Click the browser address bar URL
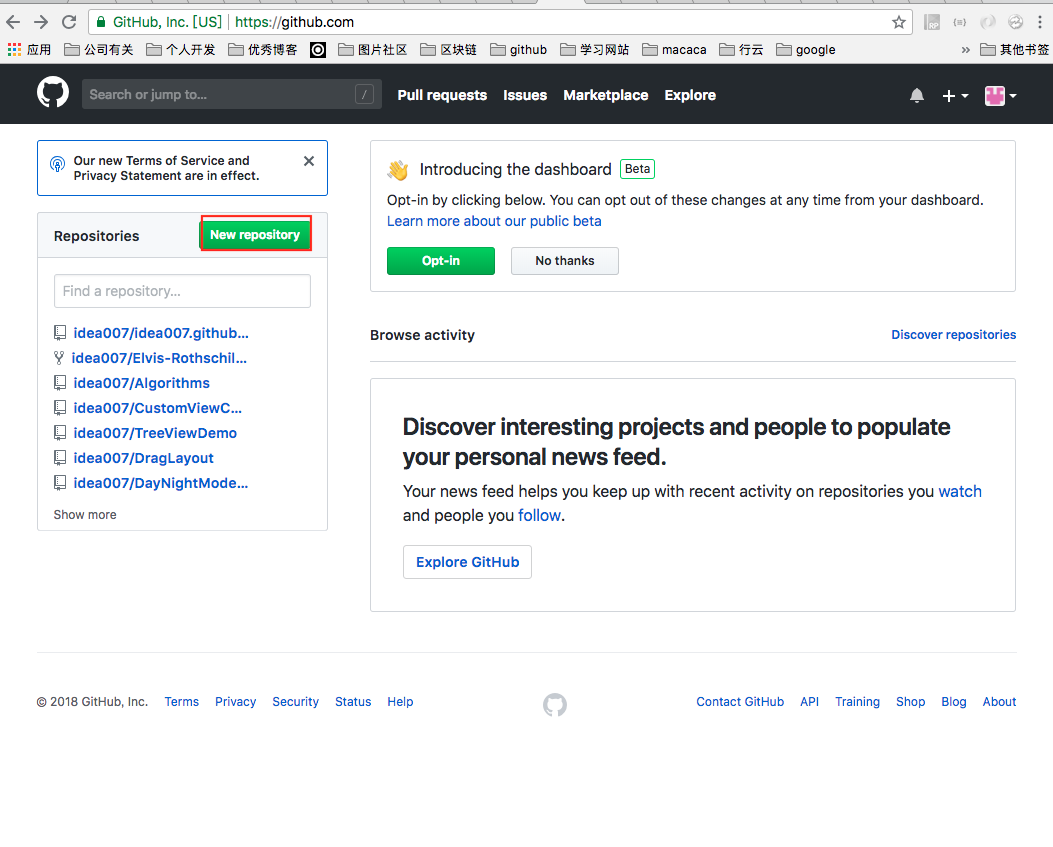 coord(294,22)
